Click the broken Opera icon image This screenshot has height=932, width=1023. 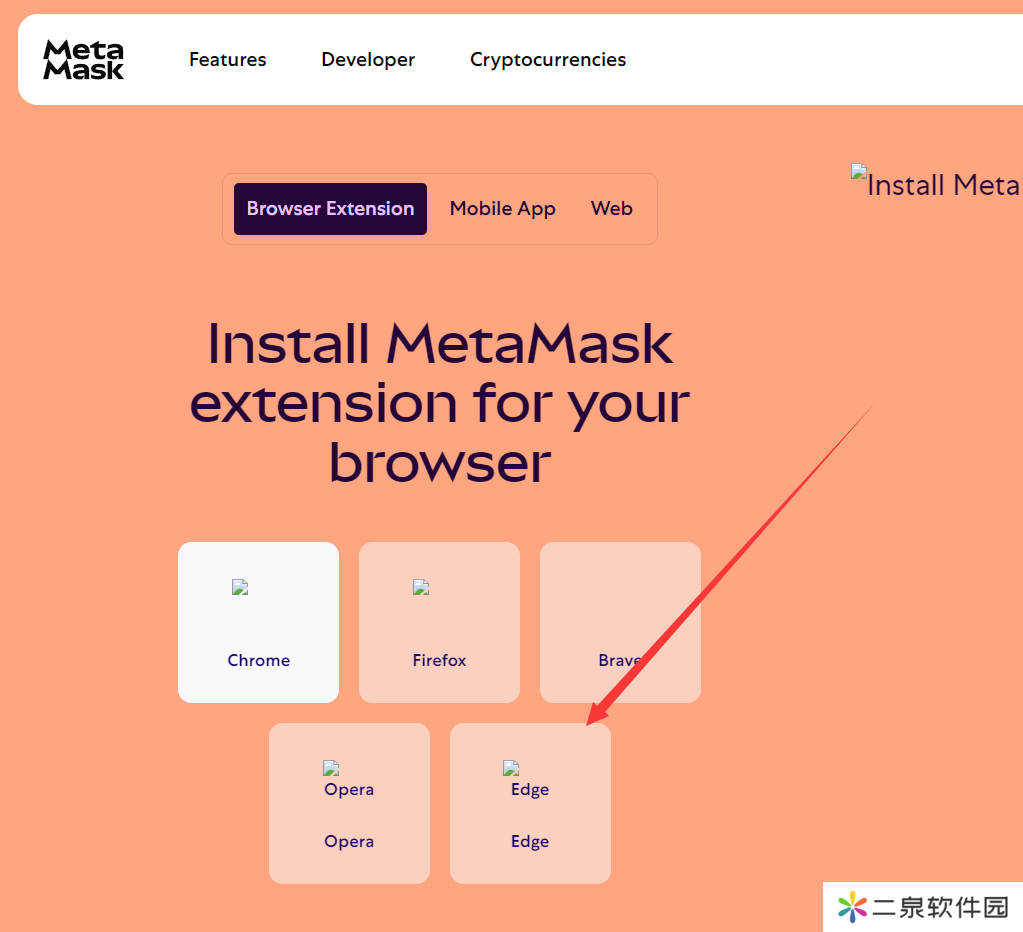click(x=331, y=768)
